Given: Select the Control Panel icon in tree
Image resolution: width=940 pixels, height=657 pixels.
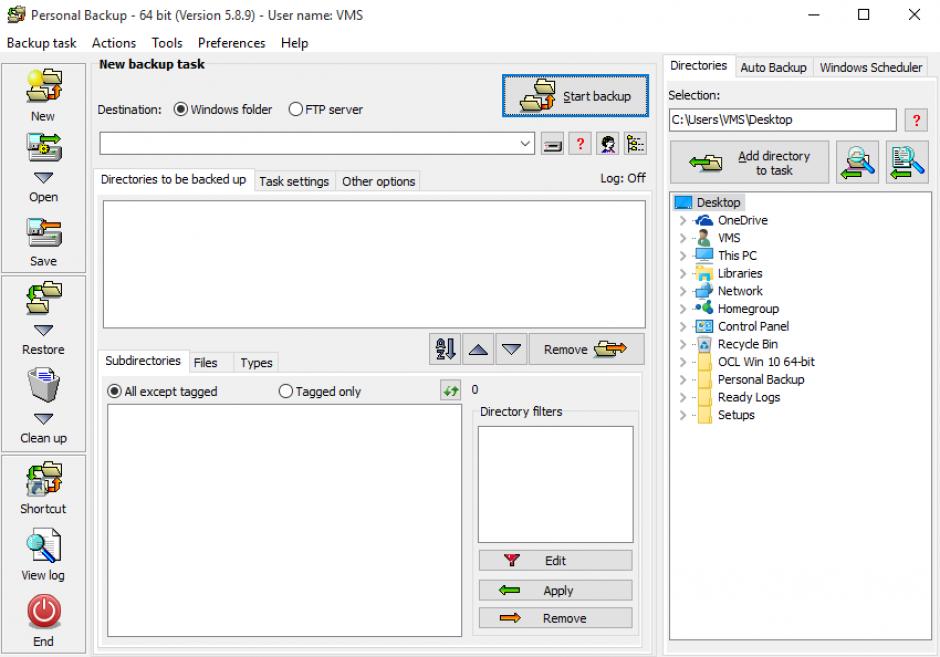Looking at the screenshot, I should pos(704,326).
